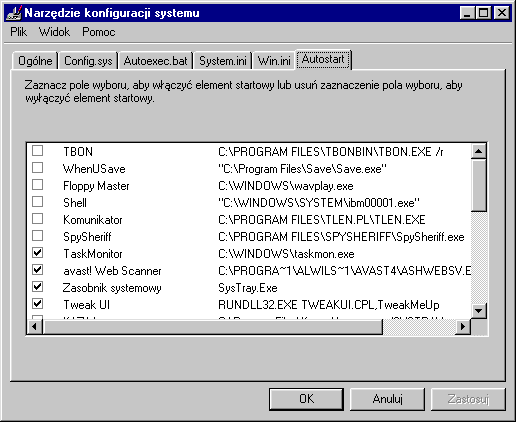Disable avast! Web Scanner startup checkbox
Image resolution: width=516 pixels, height=422 pixels.
point(38,270)
